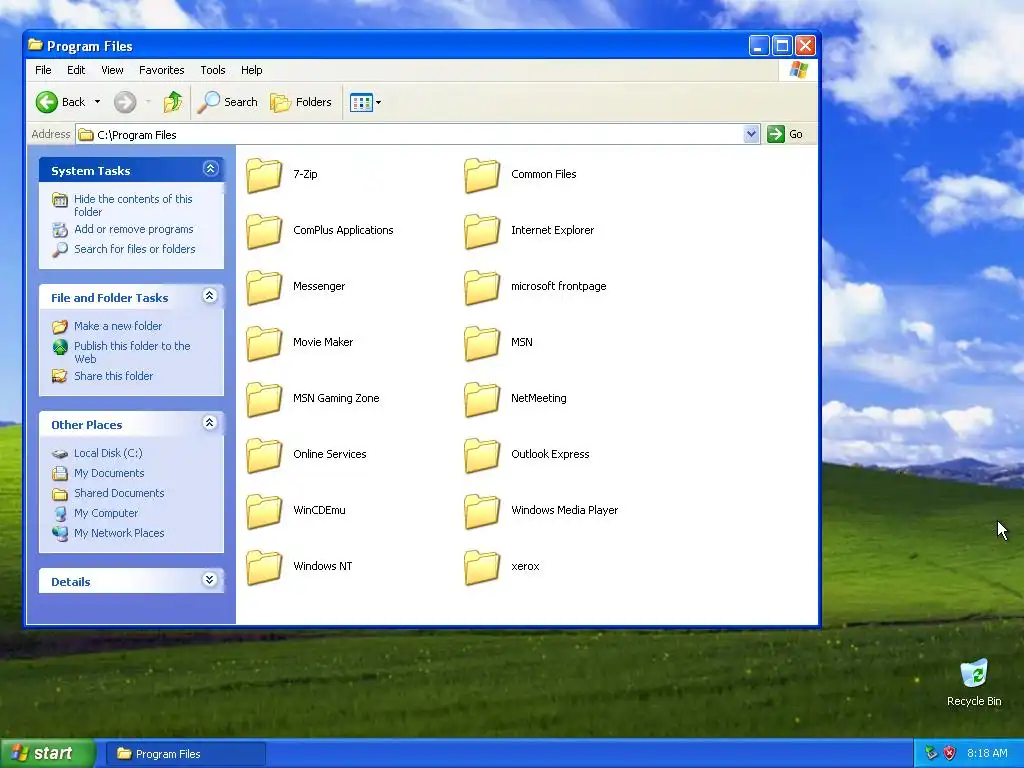This screenshot has width=1024, height=768.
Task: Open the Help menu
Action: pos(251,70)
